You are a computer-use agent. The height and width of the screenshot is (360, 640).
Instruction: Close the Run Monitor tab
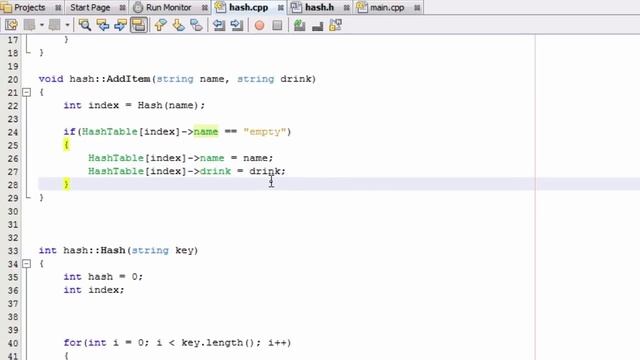point(204,8)
